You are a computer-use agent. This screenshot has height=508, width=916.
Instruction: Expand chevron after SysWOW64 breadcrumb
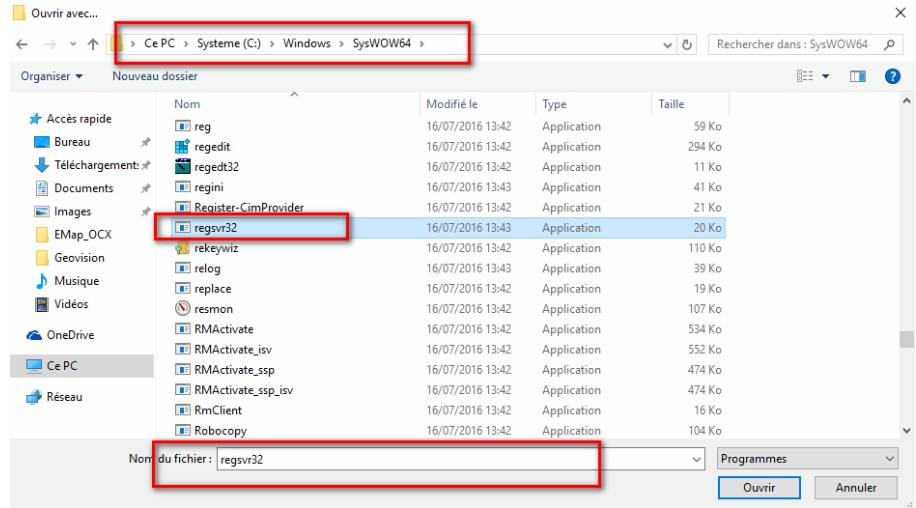pos(421,44)
